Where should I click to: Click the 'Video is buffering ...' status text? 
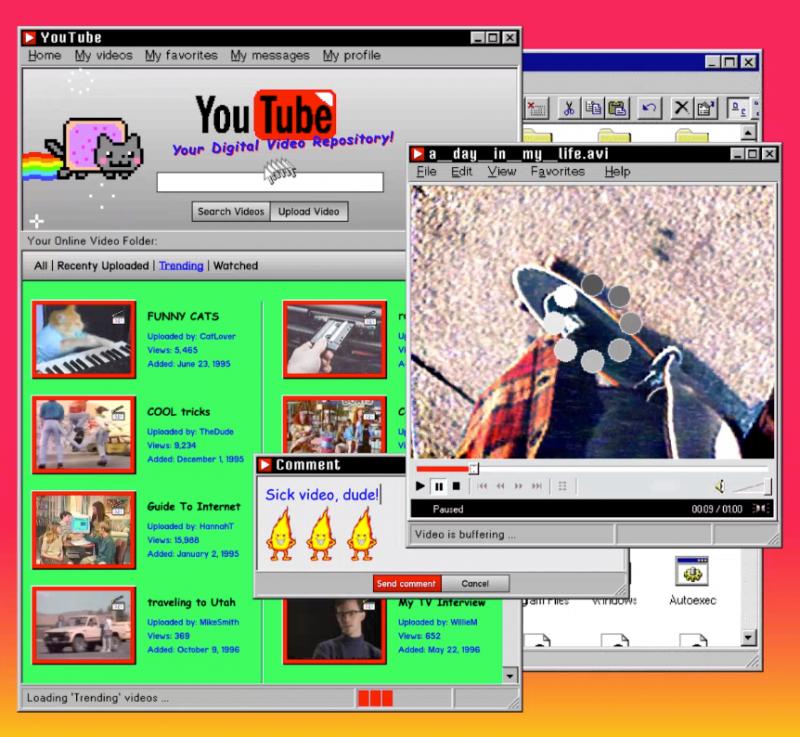tap(465, 535)
